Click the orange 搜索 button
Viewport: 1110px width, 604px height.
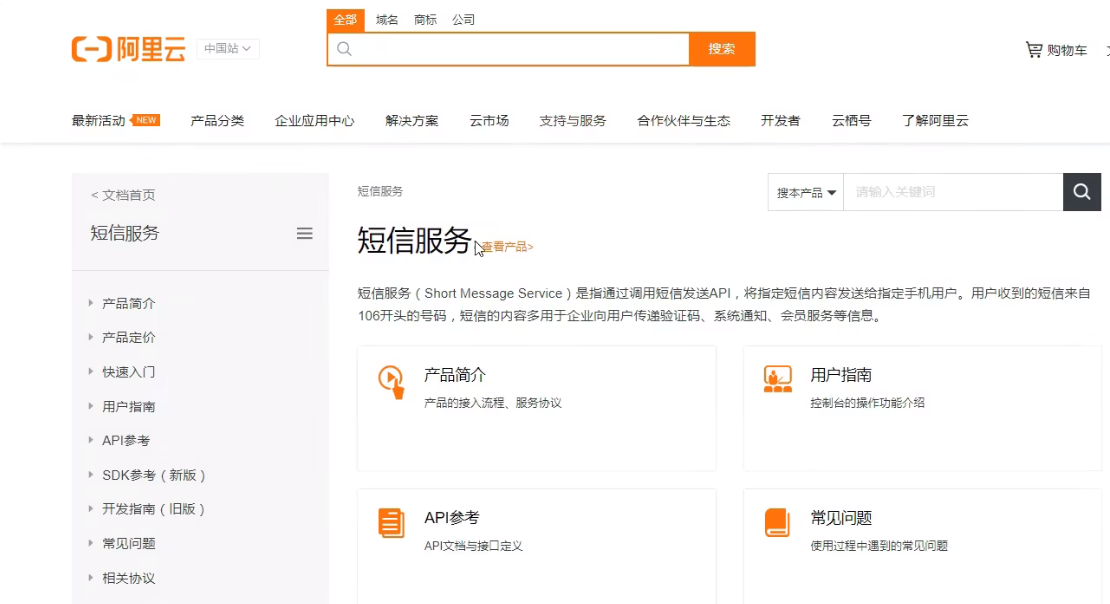(722, 49)
